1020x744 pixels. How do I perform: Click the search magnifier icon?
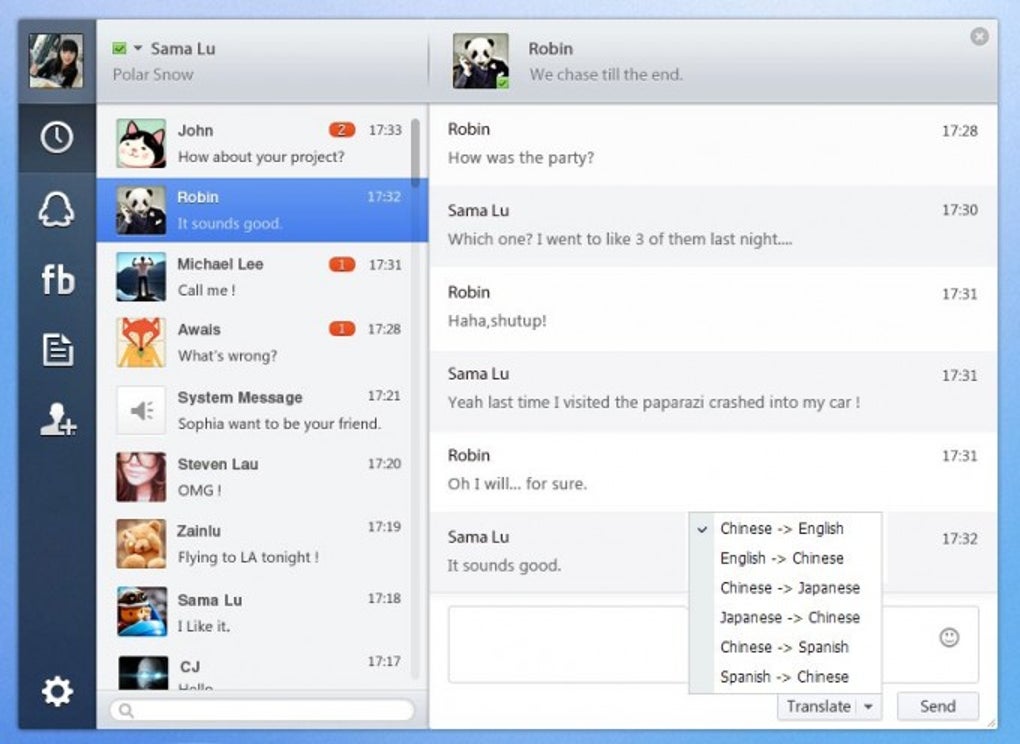tap(126, 710)
